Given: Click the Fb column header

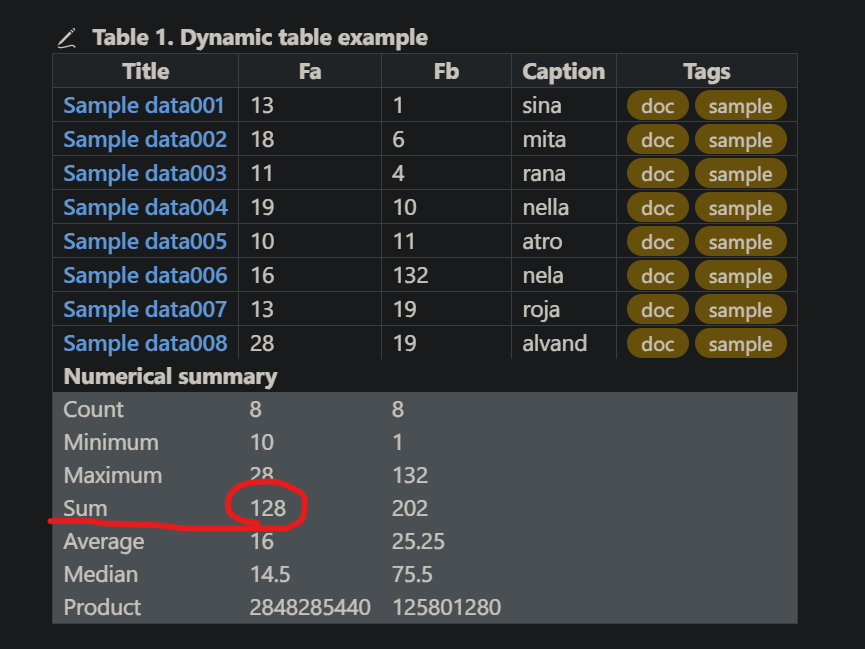Looking at the screenshot, I should 446,71.
